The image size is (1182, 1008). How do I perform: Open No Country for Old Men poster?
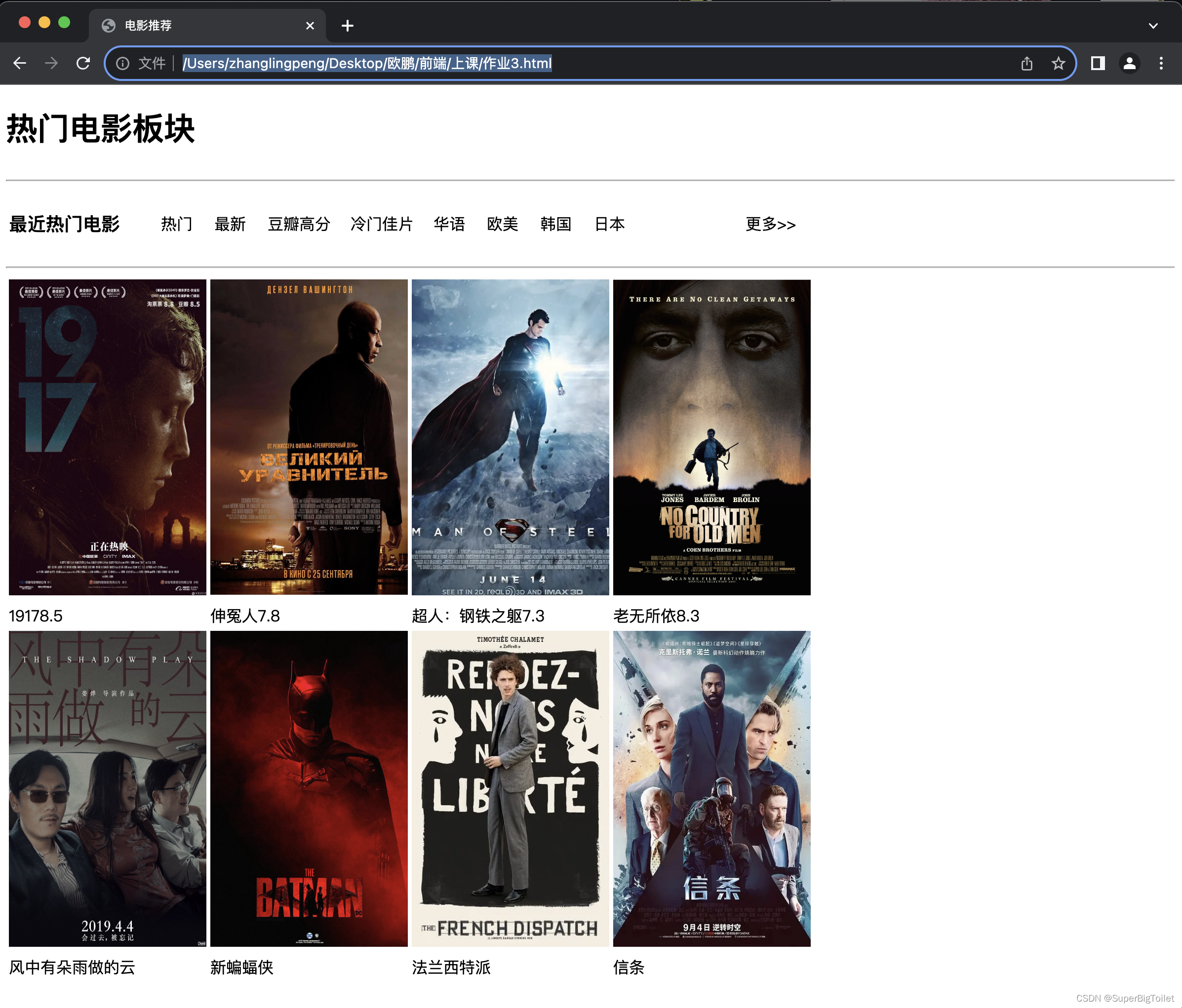pos(712,437)
